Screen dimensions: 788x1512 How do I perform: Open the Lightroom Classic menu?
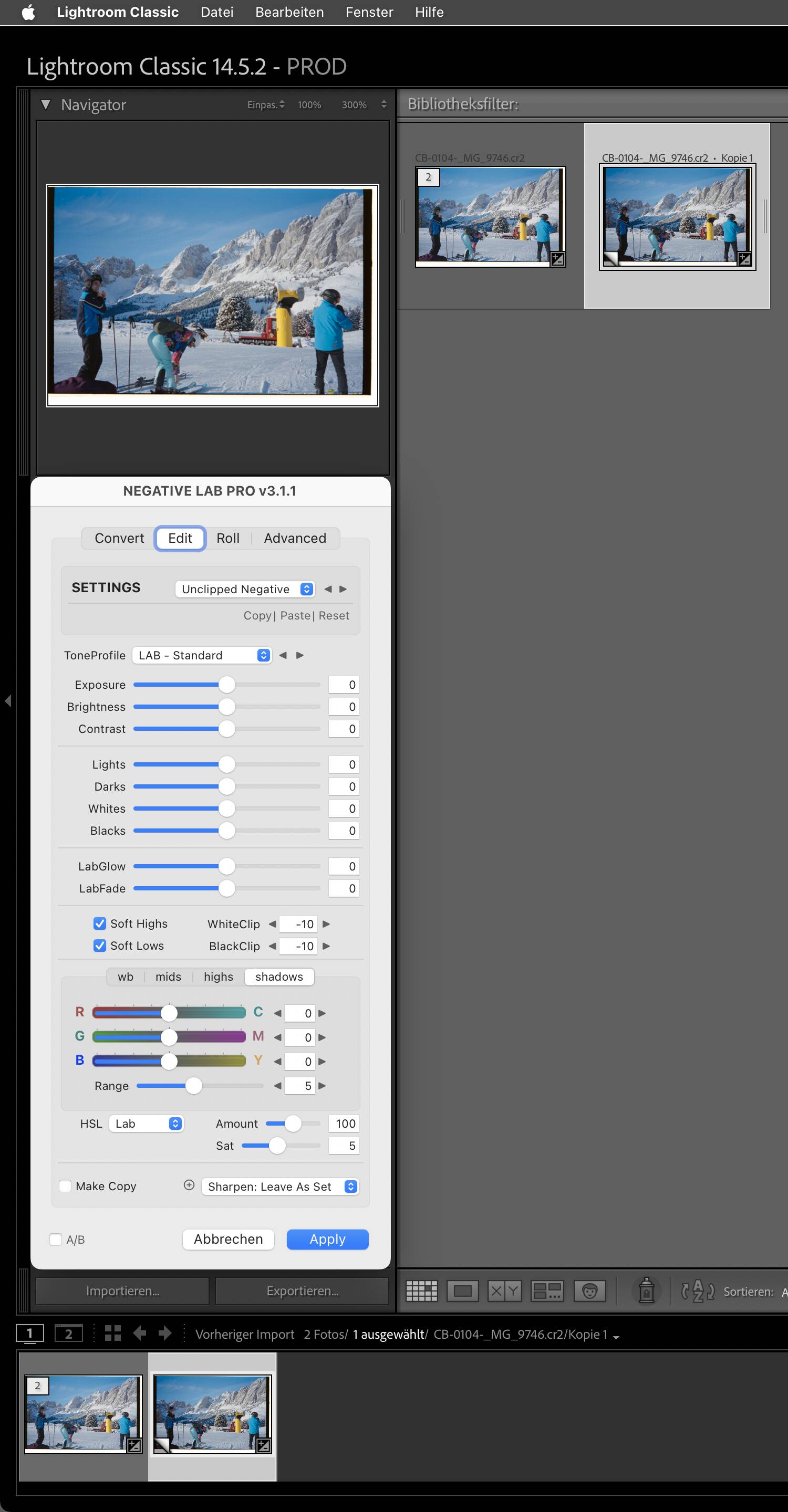coord(118,12)
